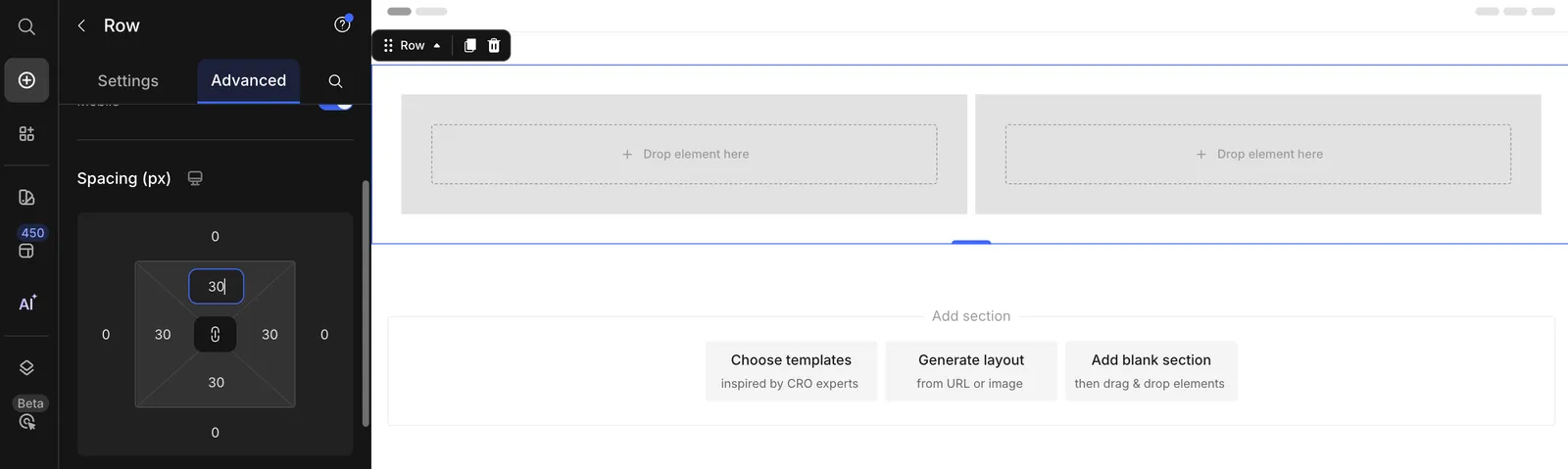Screen dimensions: 1568x469
Task: Click the add element plus icon
Action: click(x=26, y=80)
